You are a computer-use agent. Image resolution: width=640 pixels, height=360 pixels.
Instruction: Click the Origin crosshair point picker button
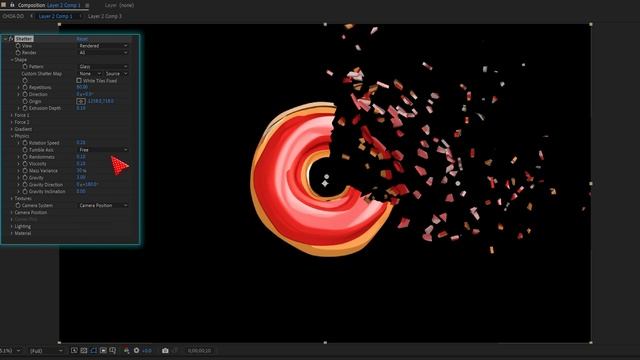pos(81,101)
